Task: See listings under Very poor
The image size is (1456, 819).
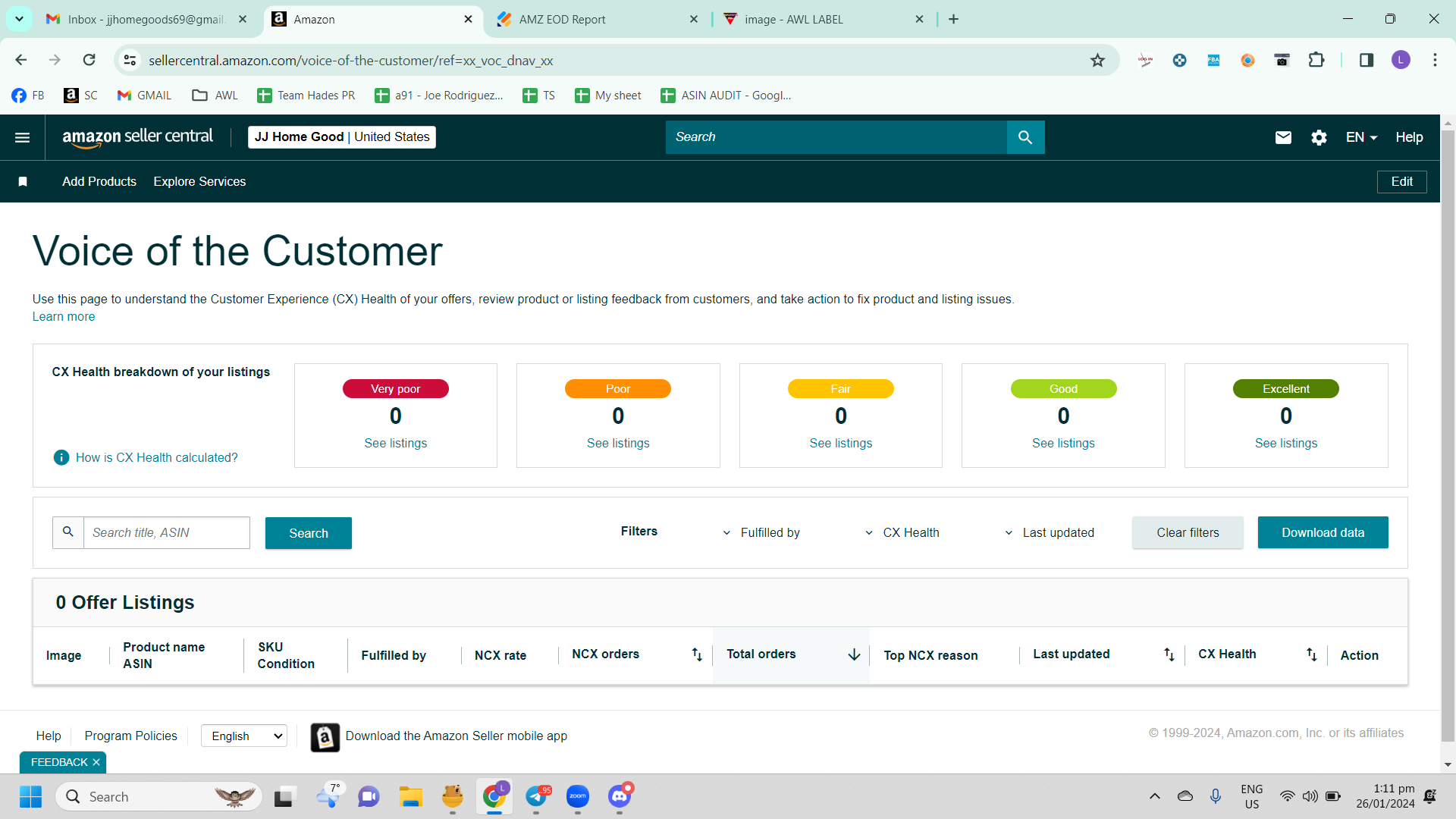Action: point(396,444)
